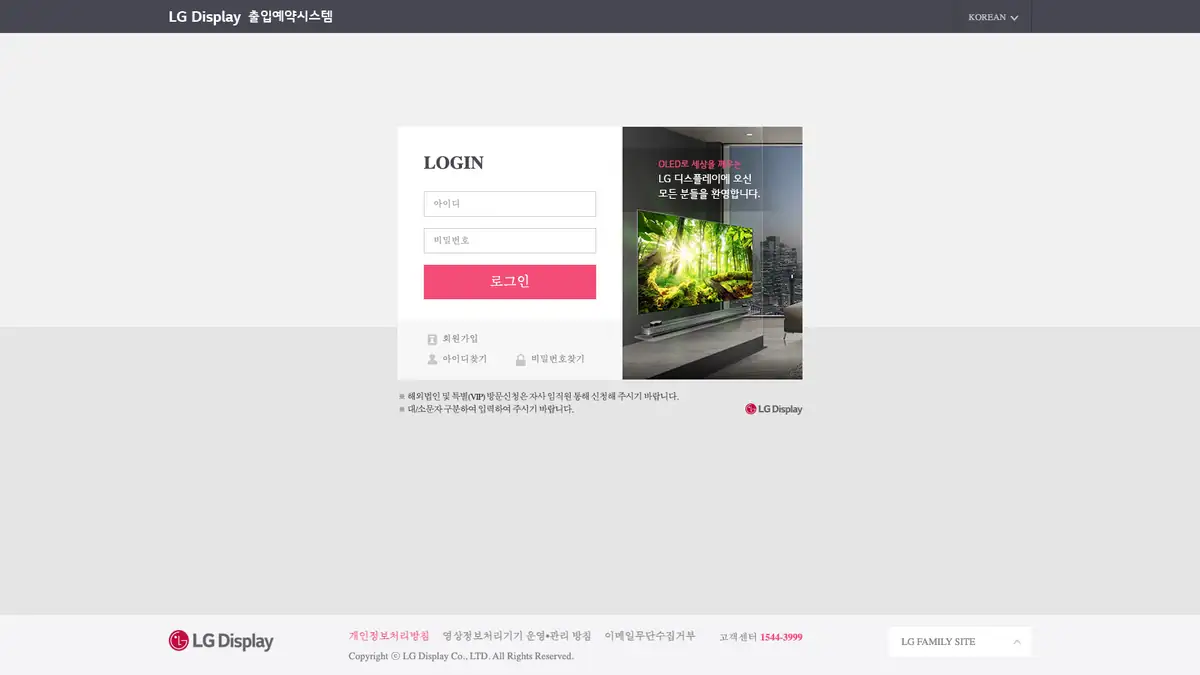Viewport: 1200px width, 675px height.
Task: Focus the 아이디 input field
Action: coord(509,204)
